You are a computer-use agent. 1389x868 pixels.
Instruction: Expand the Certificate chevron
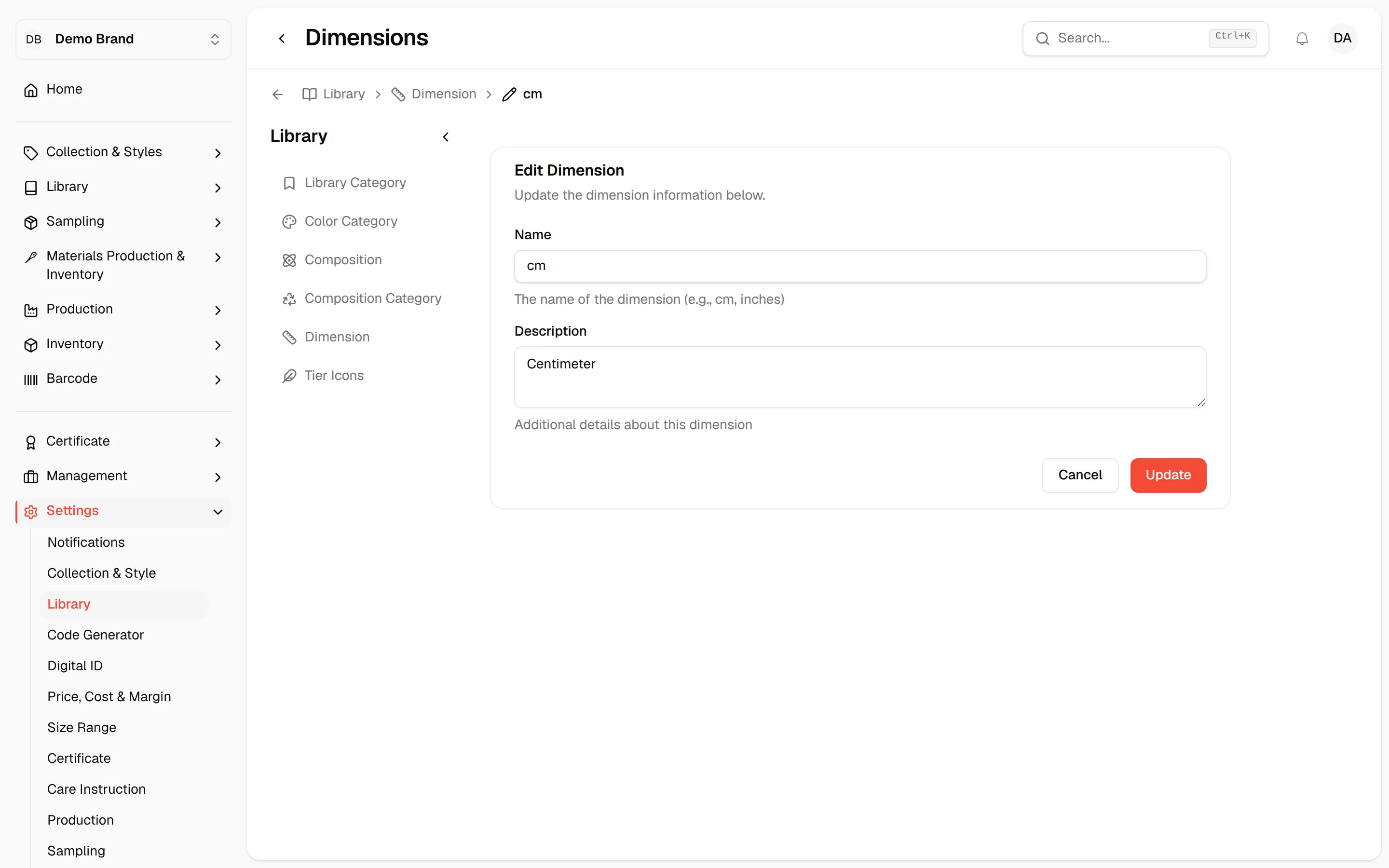click(x=218, y=442)
